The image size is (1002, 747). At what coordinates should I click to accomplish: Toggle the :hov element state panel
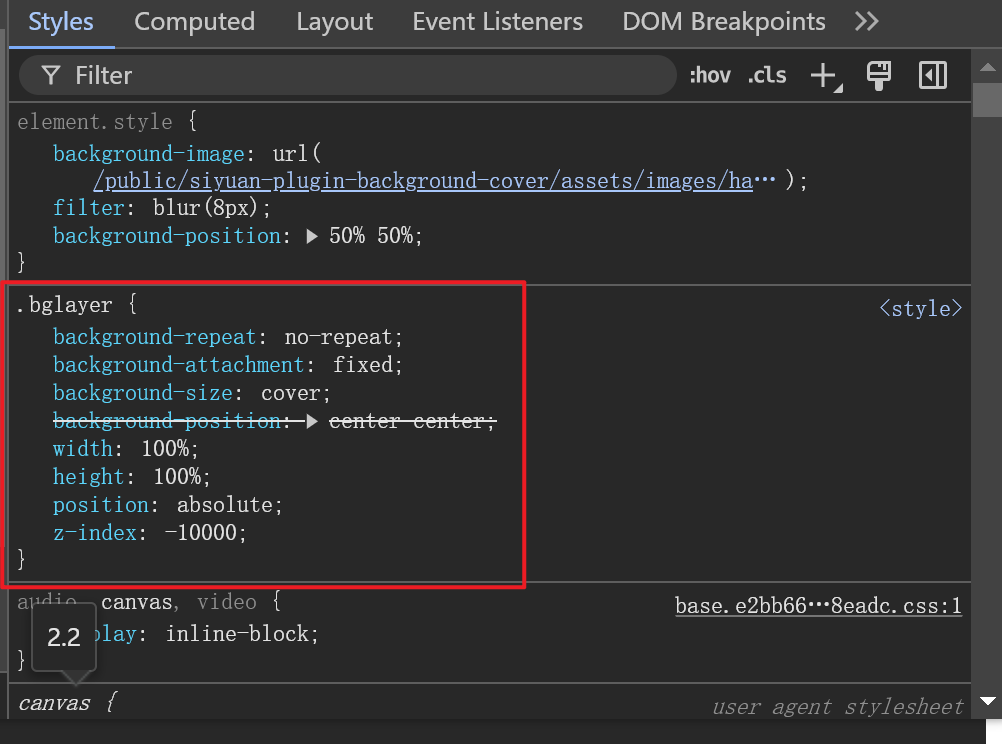[x=709, y=75]
